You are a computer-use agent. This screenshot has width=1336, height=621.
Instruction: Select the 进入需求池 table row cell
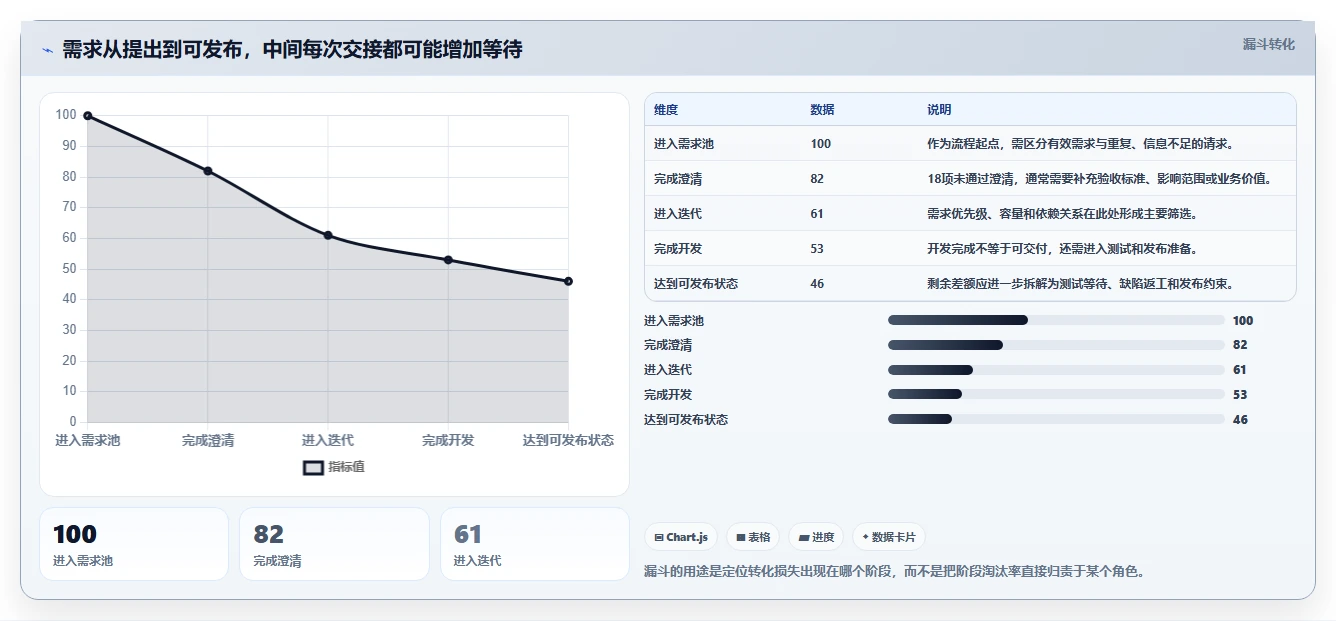click(x=684, y=144)
